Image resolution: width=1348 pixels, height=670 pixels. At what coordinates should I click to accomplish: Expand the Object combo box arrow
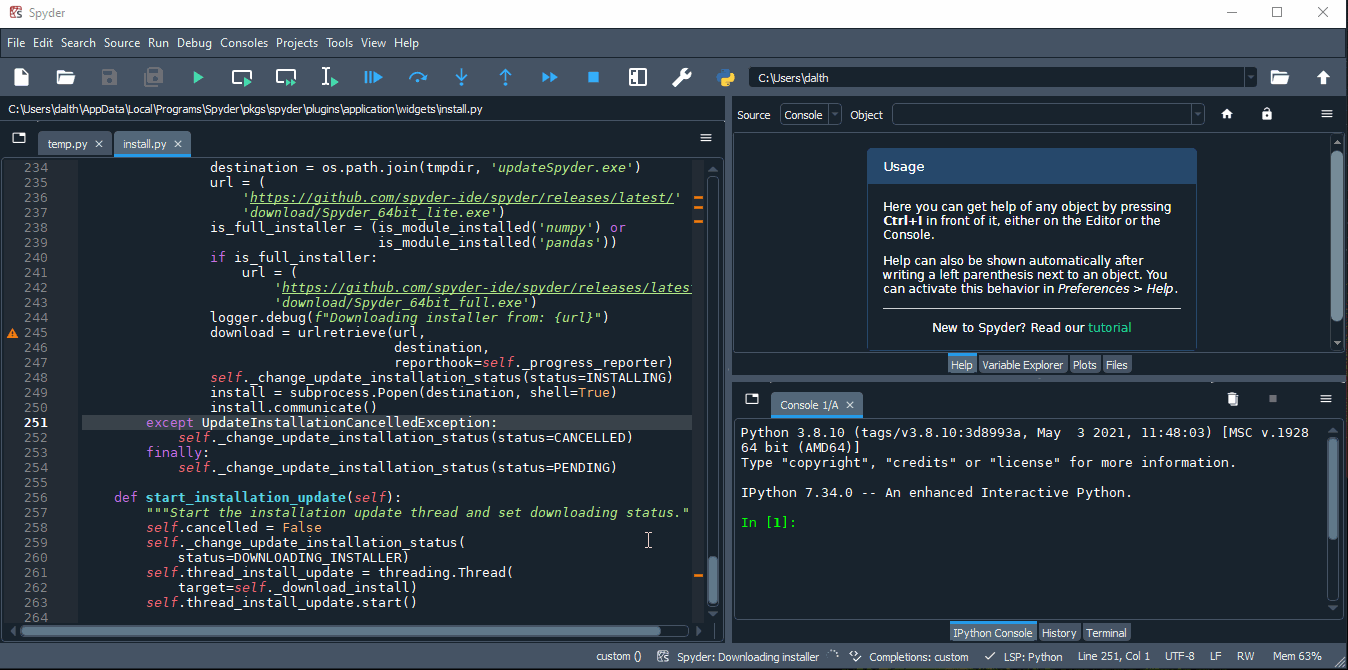(1197, 115)
